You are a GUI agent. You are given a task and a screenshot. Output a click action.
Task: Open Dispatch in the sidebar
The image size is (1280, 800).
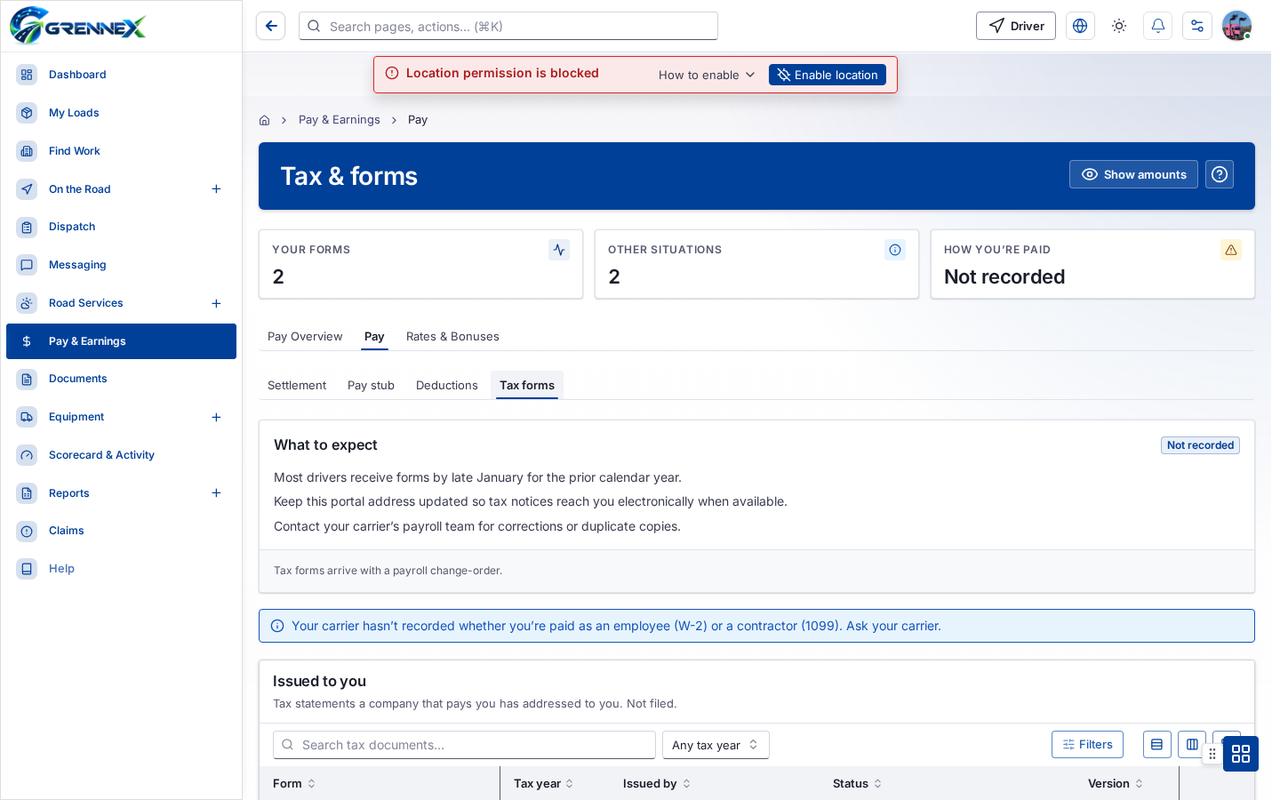click(x=121, y=227)
